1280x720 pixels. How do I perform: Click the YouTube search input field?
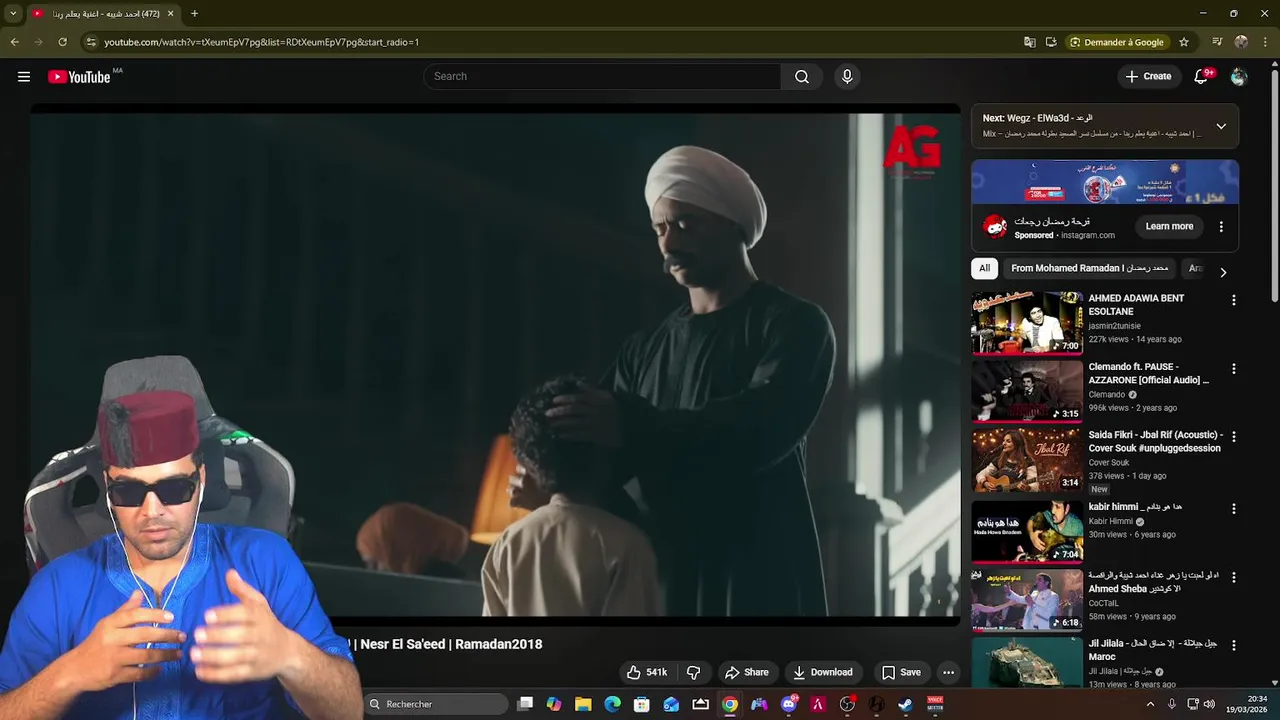(x=602, y=77)
